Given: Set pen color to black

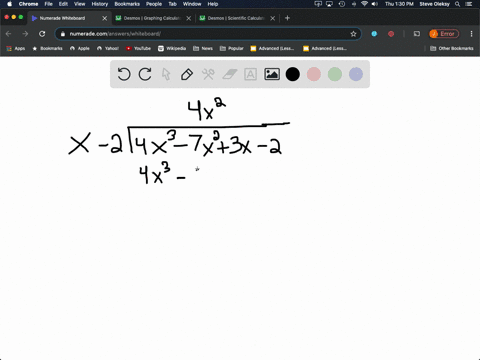Looking at the screenshot, I should 293,74.
